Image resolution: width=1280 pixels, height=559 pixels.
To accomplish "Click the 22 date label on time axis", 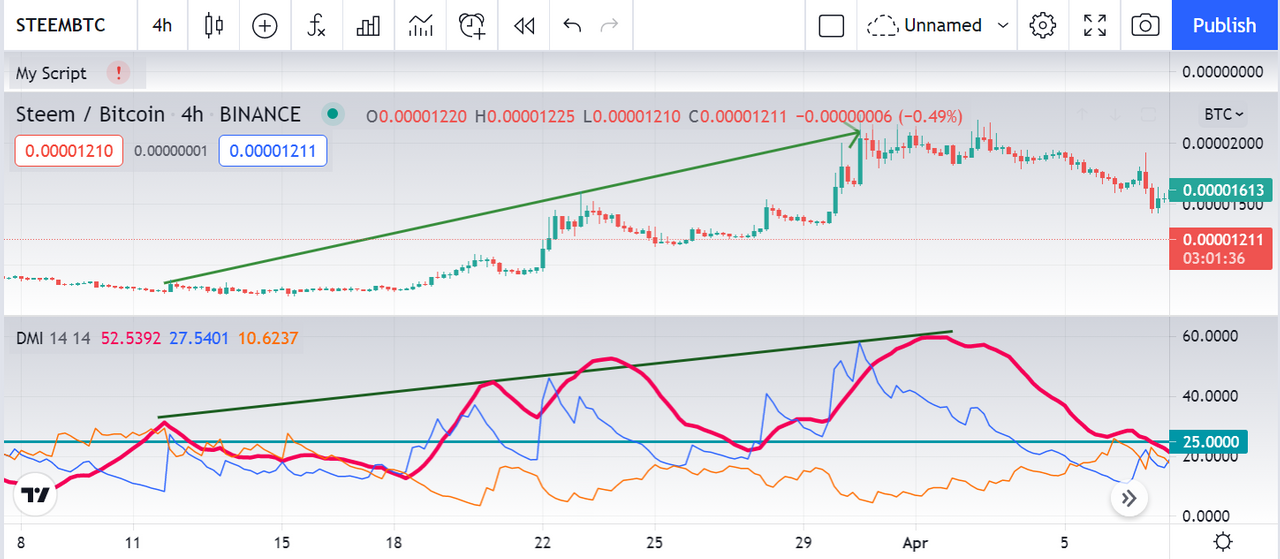I will point(543,541).
